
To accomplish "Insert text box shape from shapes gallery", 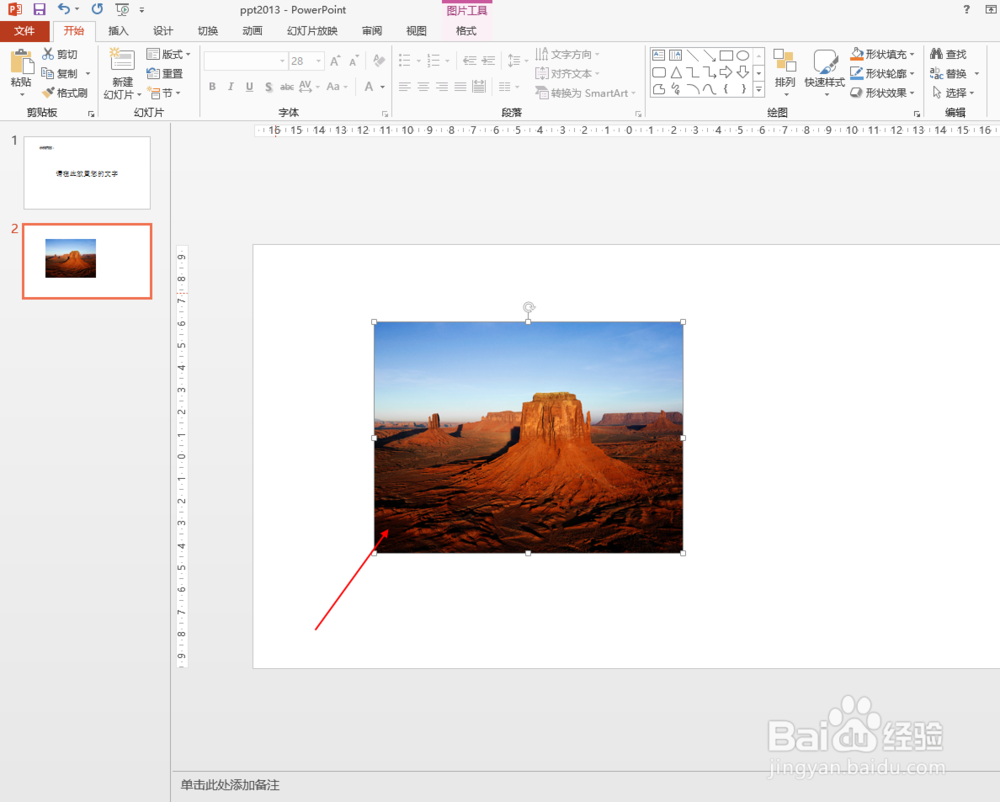I will [659, 55].
